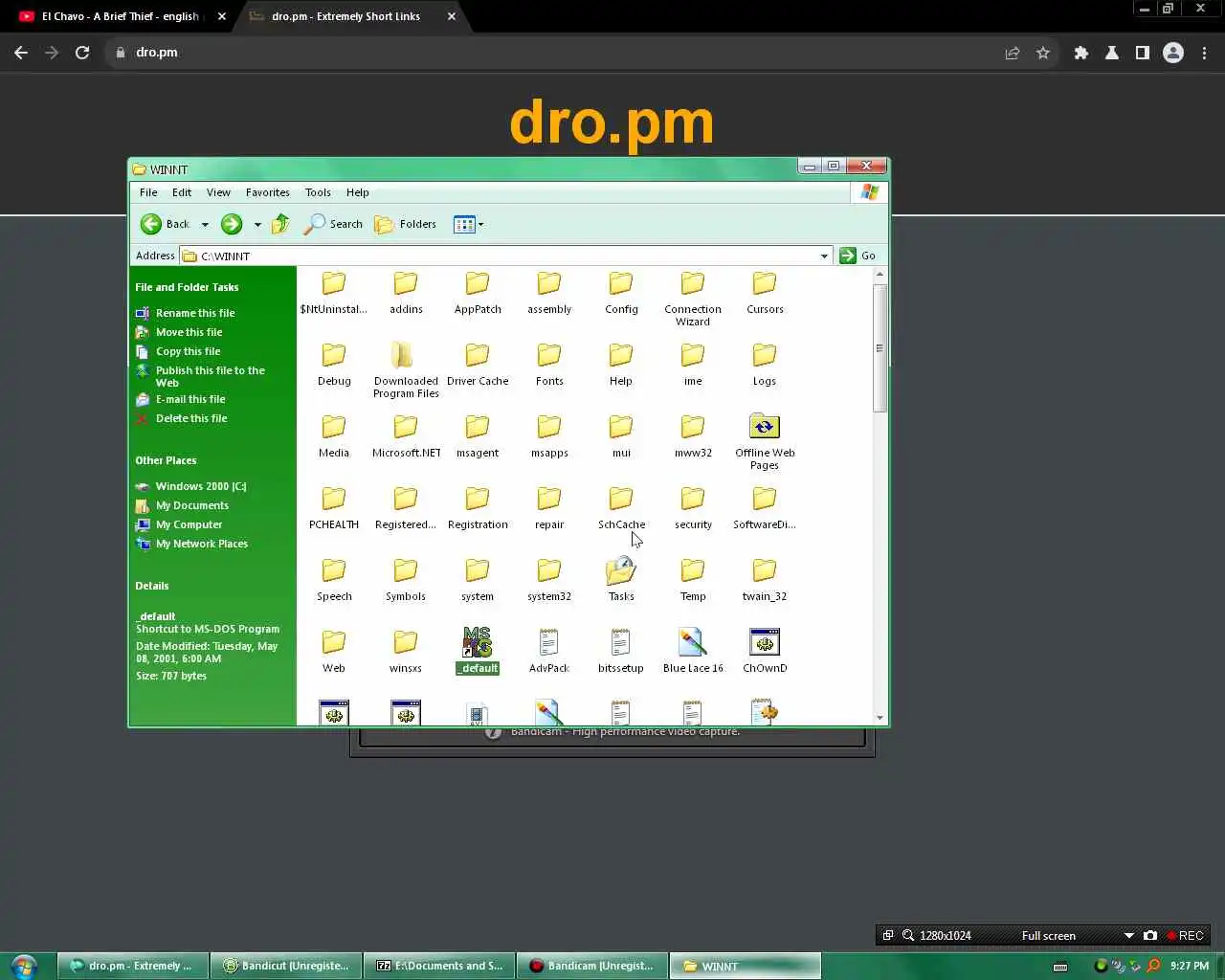The width and height of the screenshot is (1225, 980).
Task: Open the File menu
Action: pos(148,192)
